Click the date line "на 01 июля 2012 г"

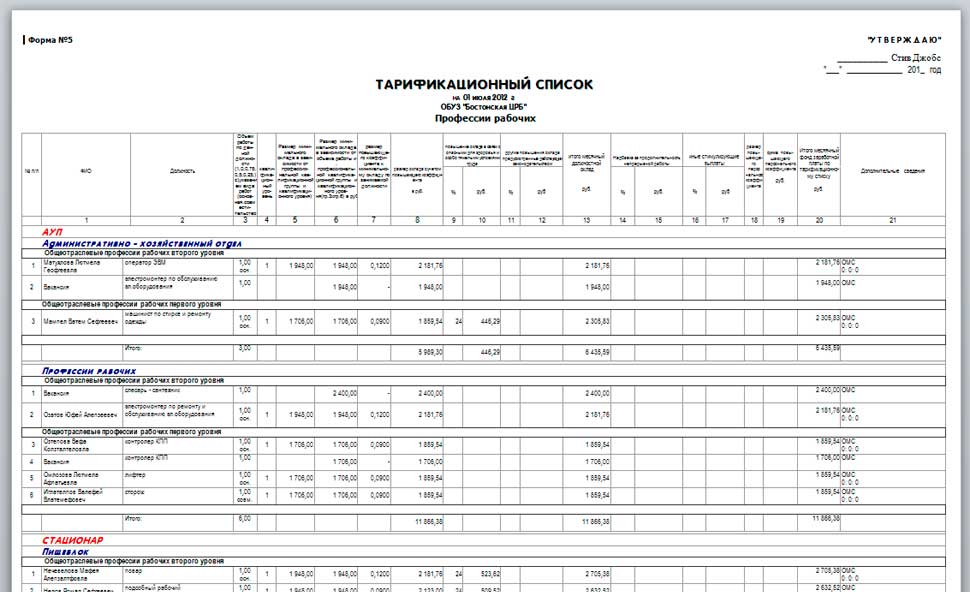pos(483,98)
